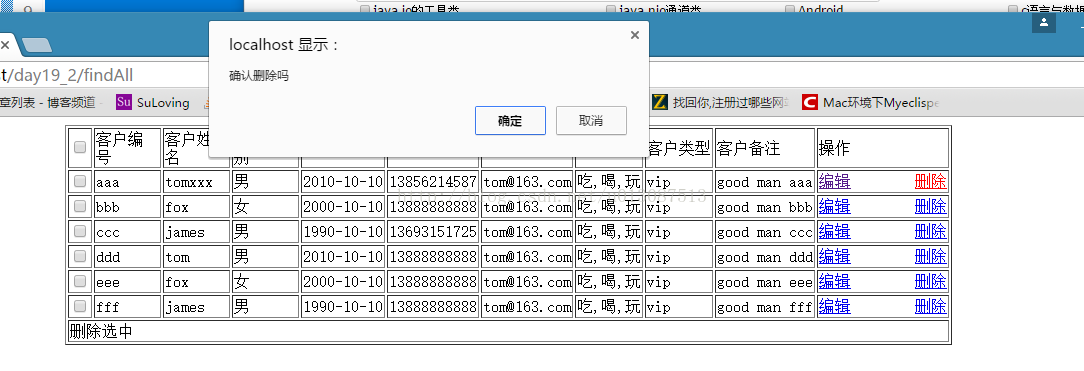
Task: Click 删除 link for customer ccc
Action: pos(931,231)
